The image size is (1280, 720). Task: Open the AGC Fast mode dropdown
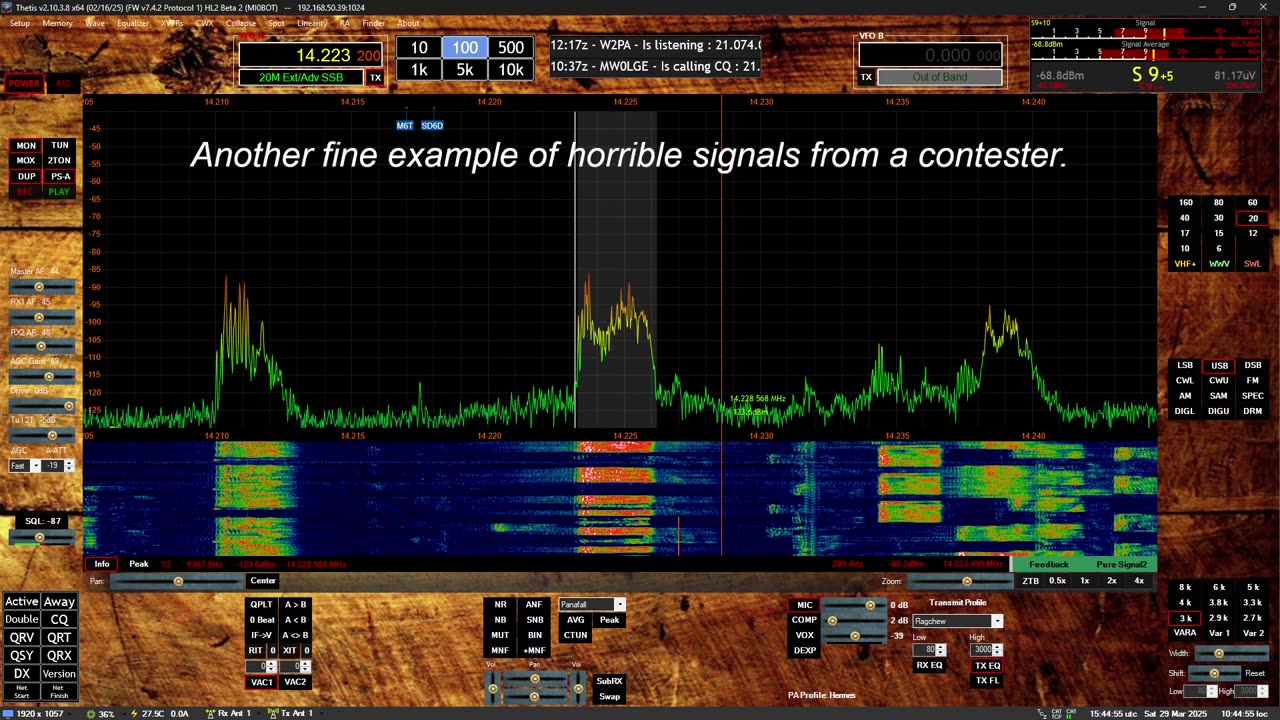(25, 466)
